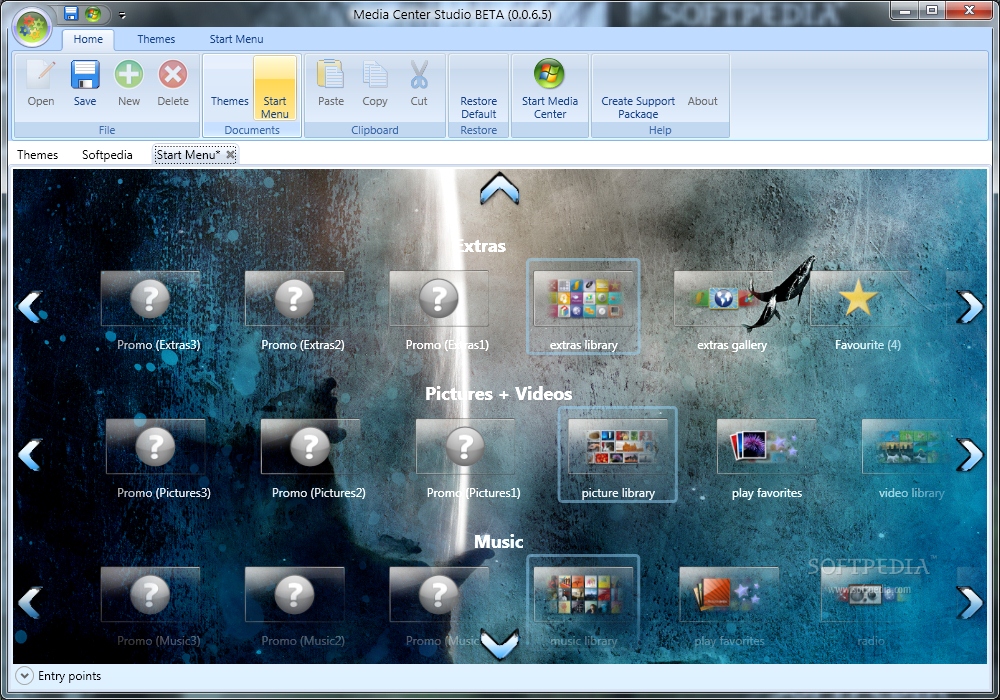Select the Music row play favorites tile
The image size is (1000, 700).
tap(729, 607)
